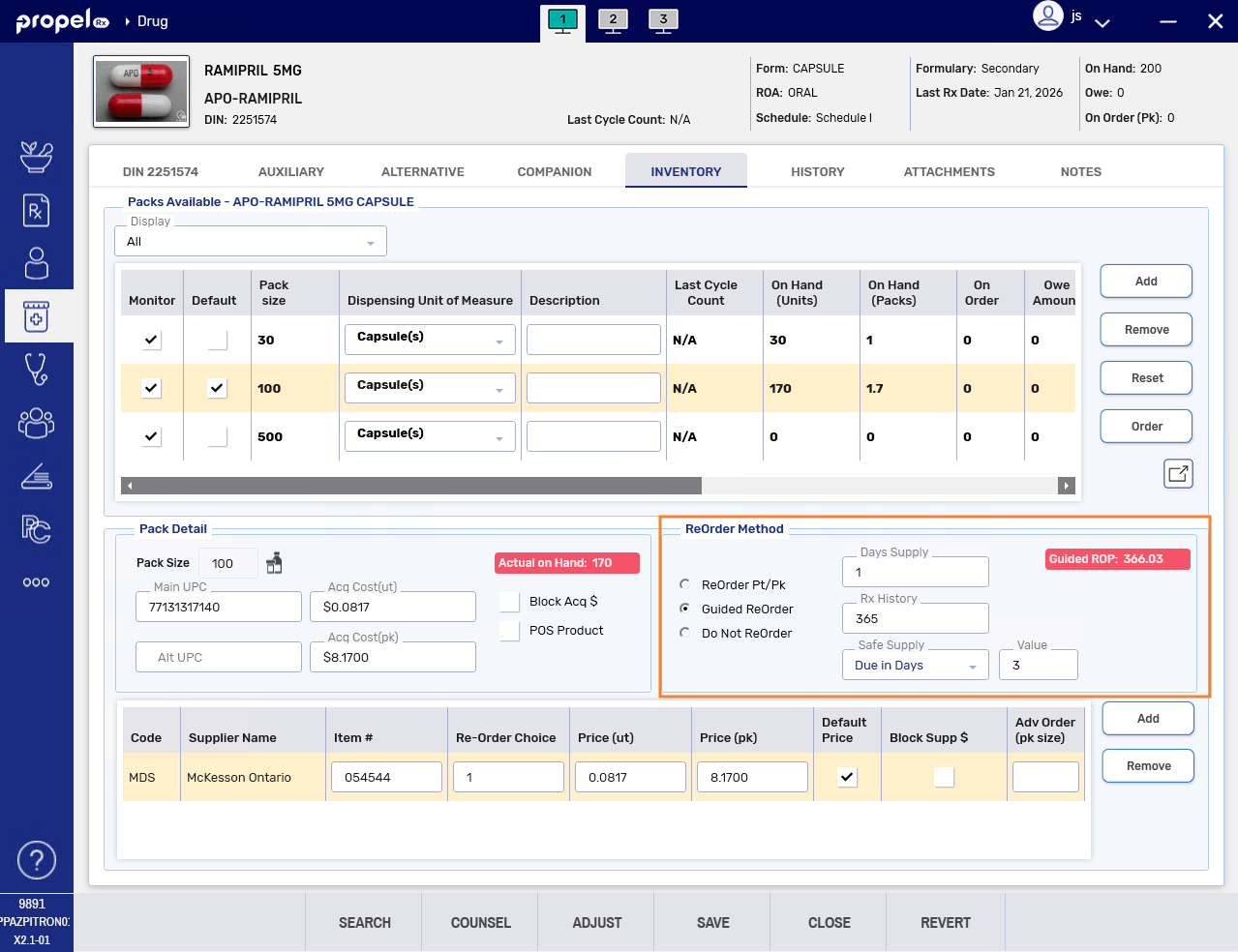Click the stethoscope doctor sidebar icon
Screen dimensions: 1238x952
pyautogui.click(x=36, y=370)
